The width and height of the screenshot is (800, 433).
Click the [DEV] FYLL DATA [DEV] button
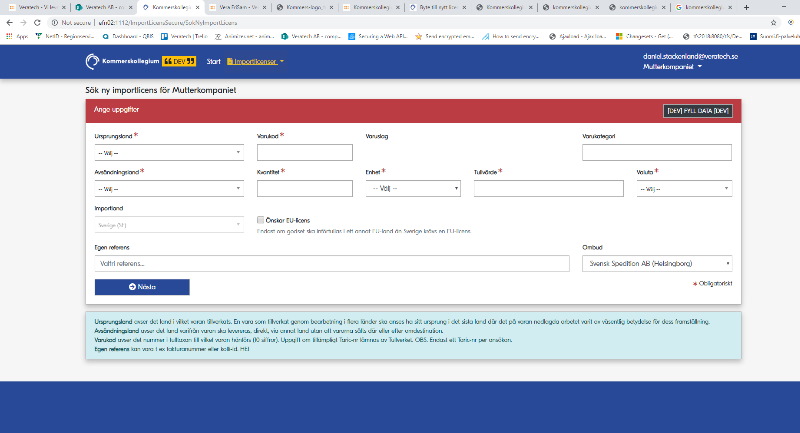[699, 110]
